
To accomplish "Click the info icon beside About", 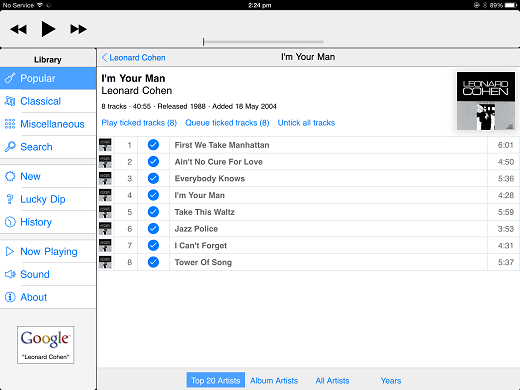I will (x=10, y=297).
